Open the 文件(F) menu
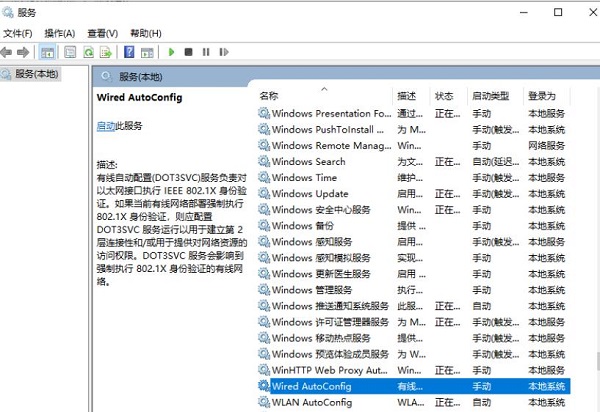This screenshot has height=412, width=600. [18, 33]
